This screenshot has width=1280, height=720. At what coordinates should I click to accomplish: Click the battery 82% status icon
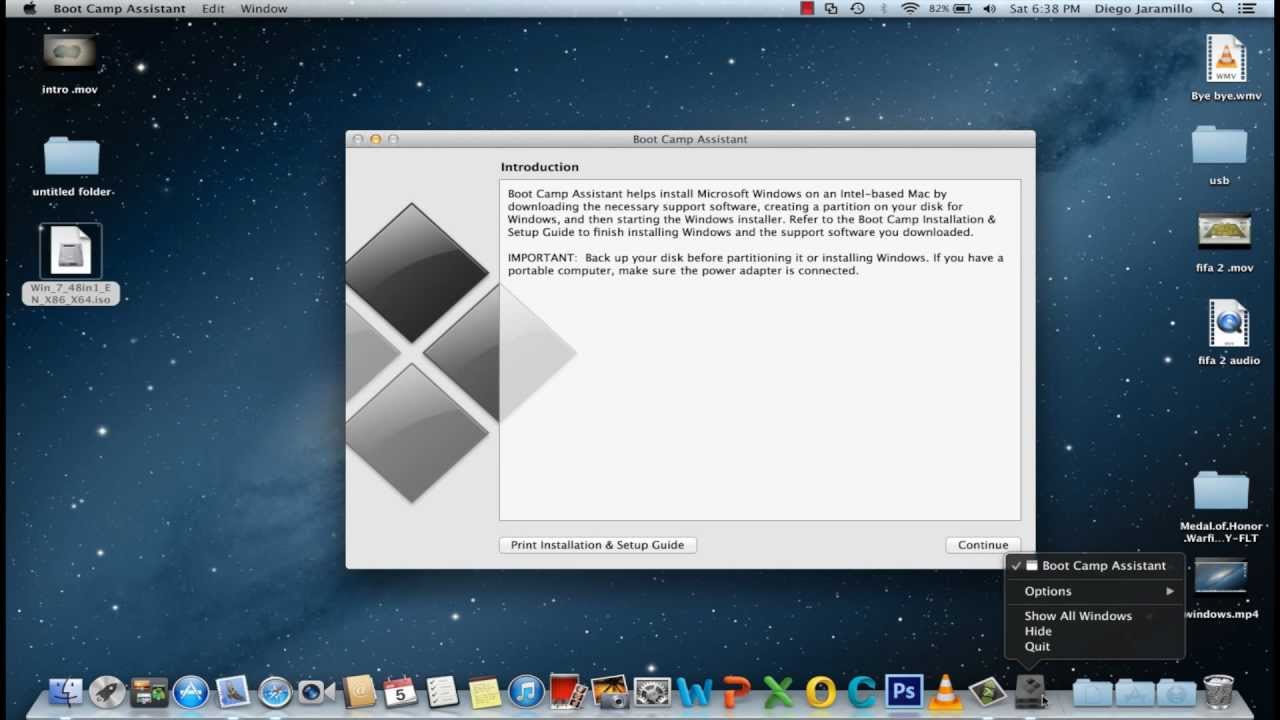(950, 8)
